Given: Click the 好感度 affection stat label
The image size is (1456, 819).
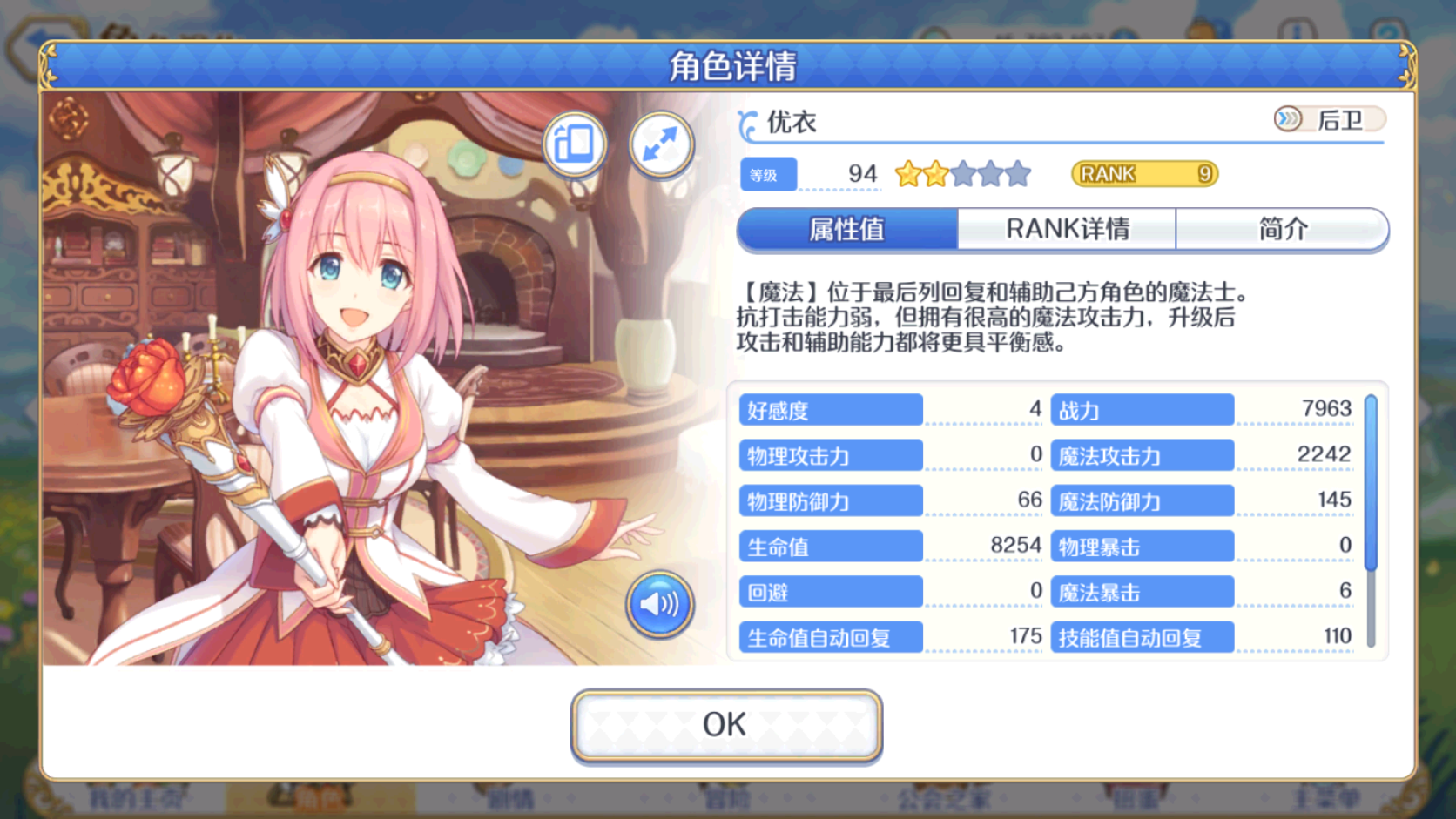Looking at the screenshot, I should click(831, 410).
